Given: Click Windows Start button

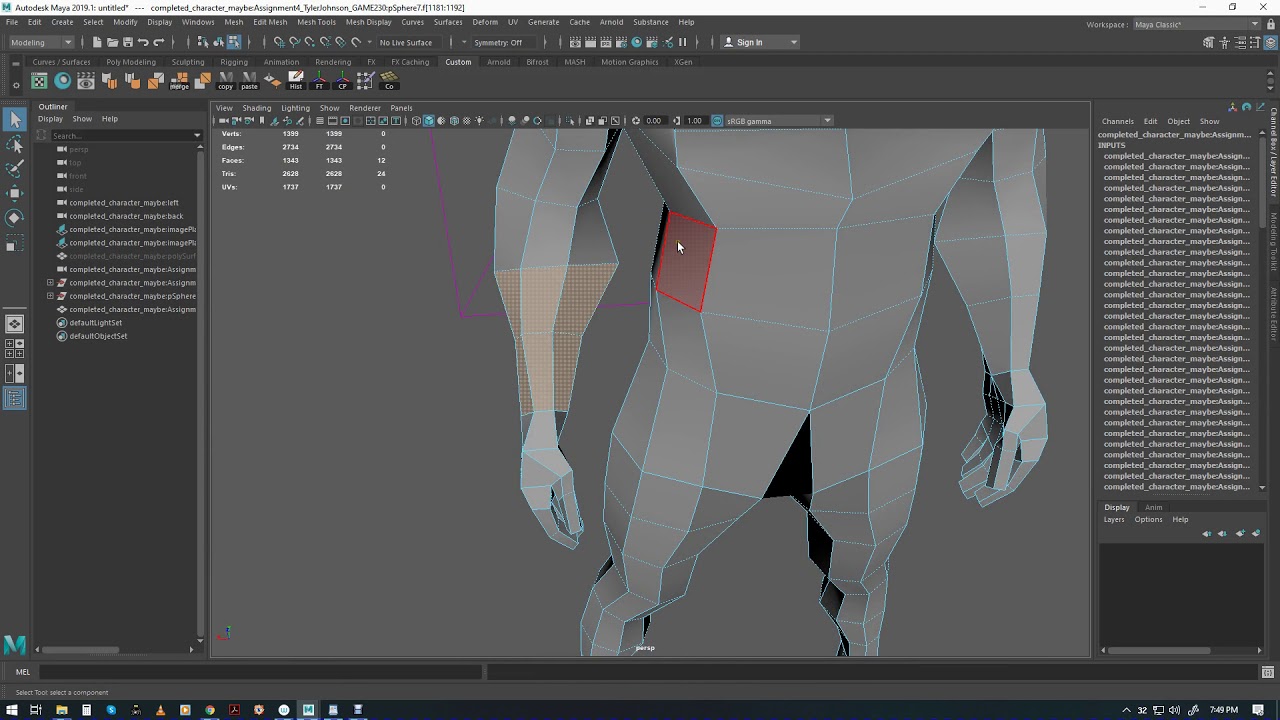Looking at the screenshot, I should click(10, 710).
